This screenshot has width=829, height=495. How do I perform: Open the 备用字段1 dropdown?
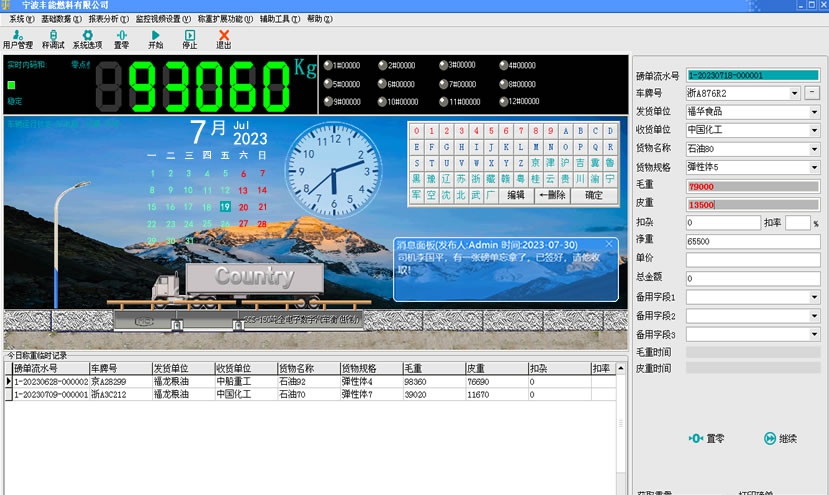814,297
